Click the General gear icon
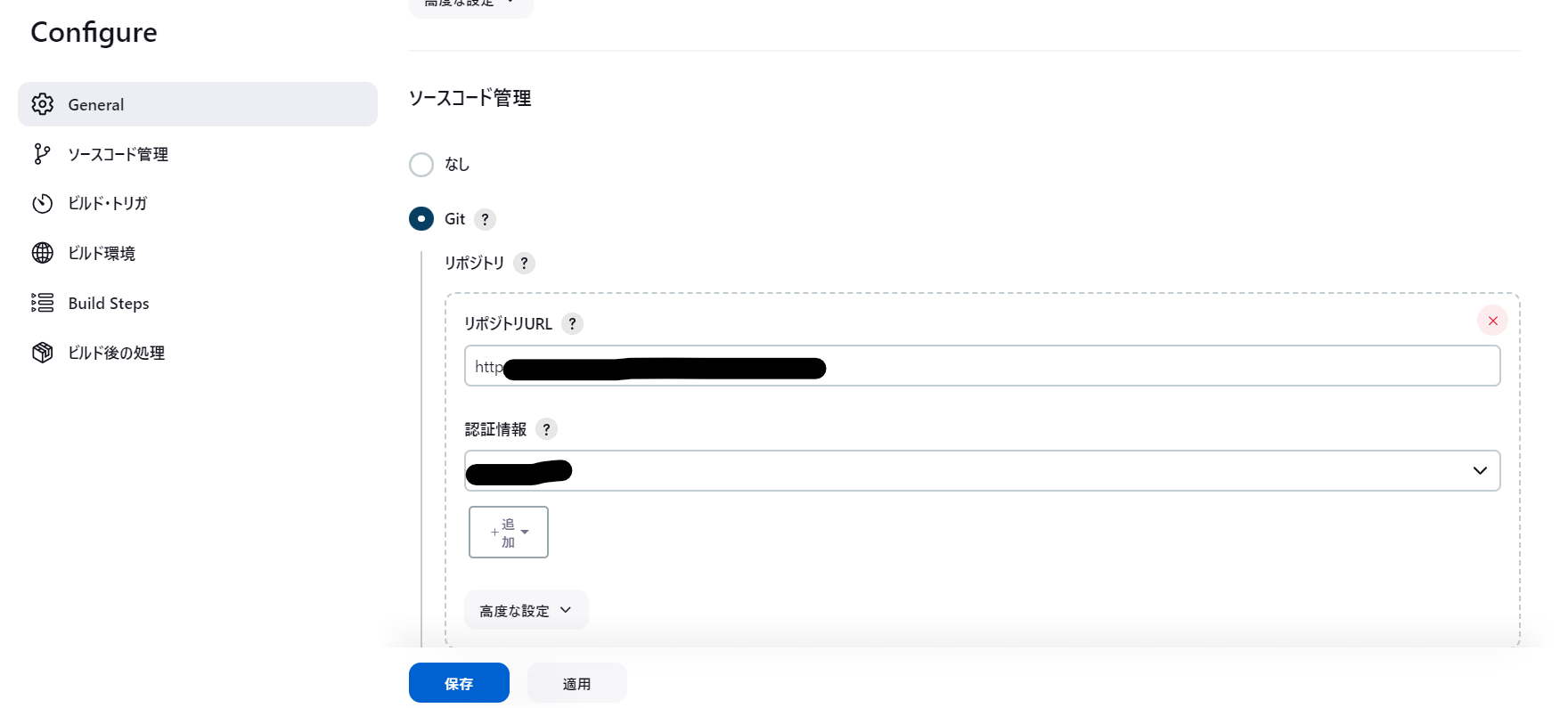 (x=43, y=104)
